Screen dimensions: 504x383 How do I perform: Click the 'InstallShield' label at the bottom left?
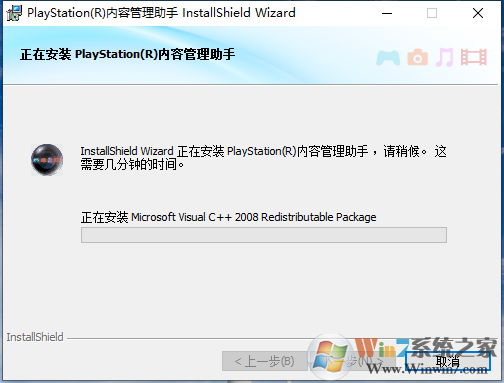click(x=35, y=337)
